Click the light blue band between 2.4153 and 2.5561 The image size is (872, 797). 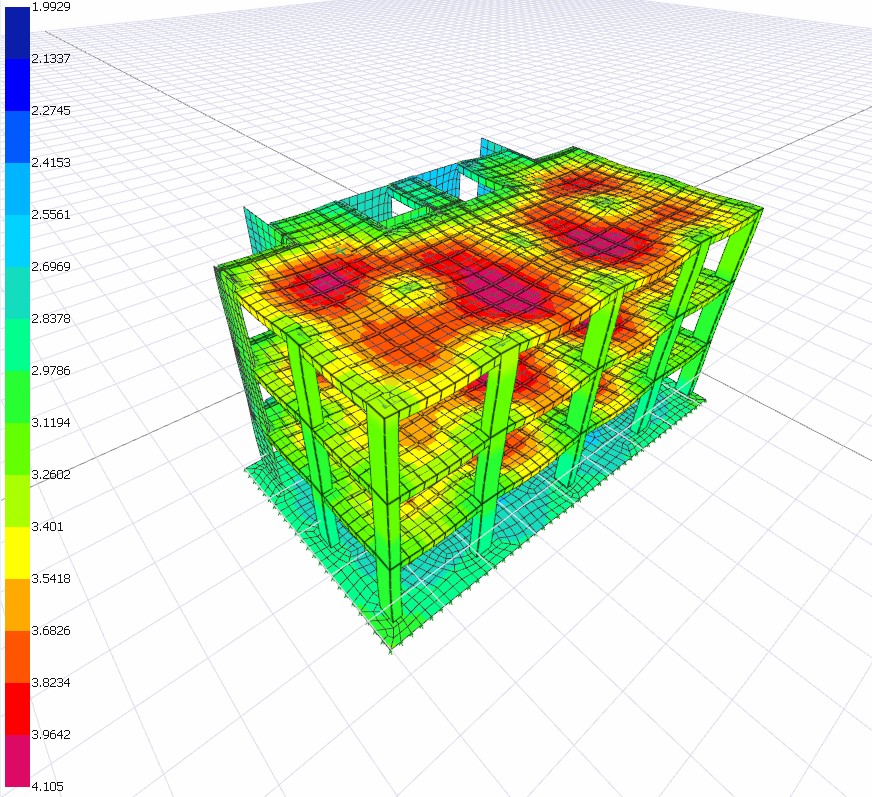(17, 189)
